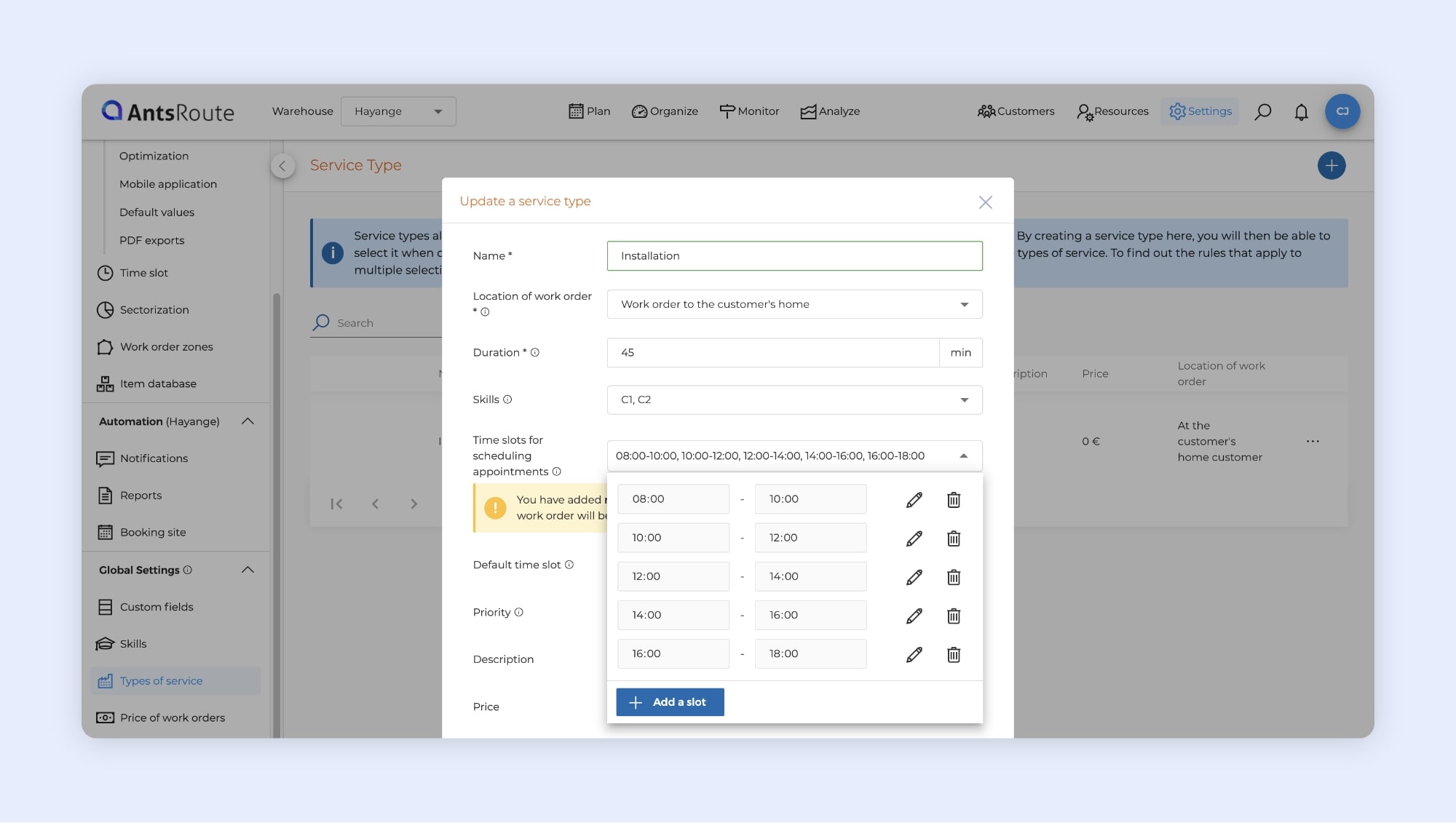Open the Warehouse Hayange dropdown
Viewport: 1456px width, 823px height.
click(x=398, y=111)
